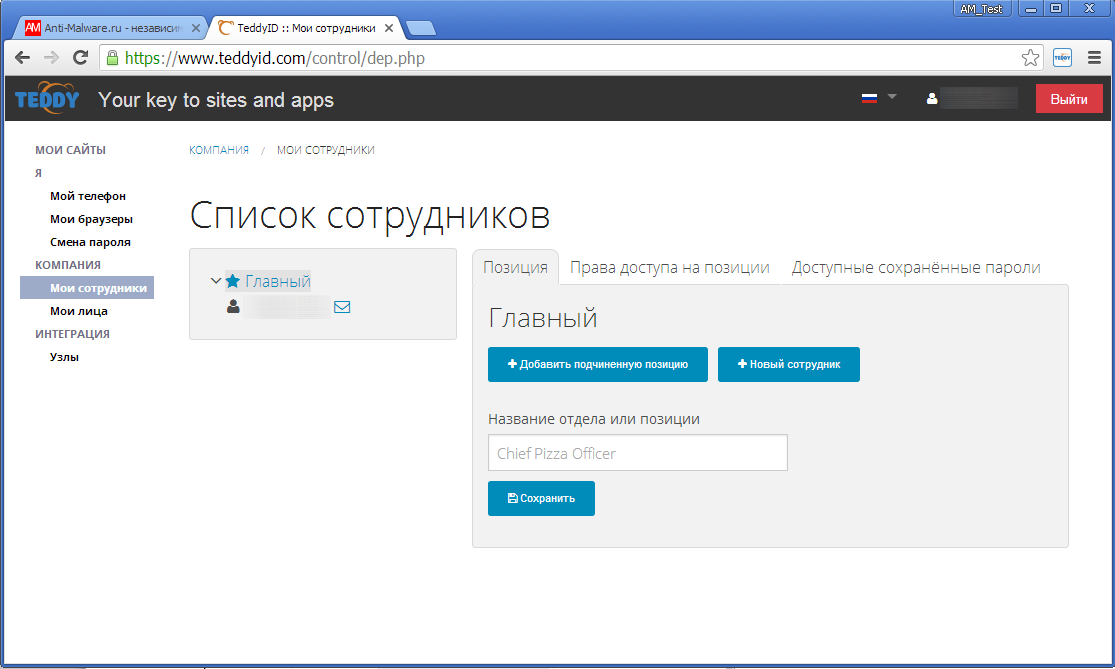Open Мои лица sidebar item
Viewport: 1115px width, 669px height.
[78, 311]
